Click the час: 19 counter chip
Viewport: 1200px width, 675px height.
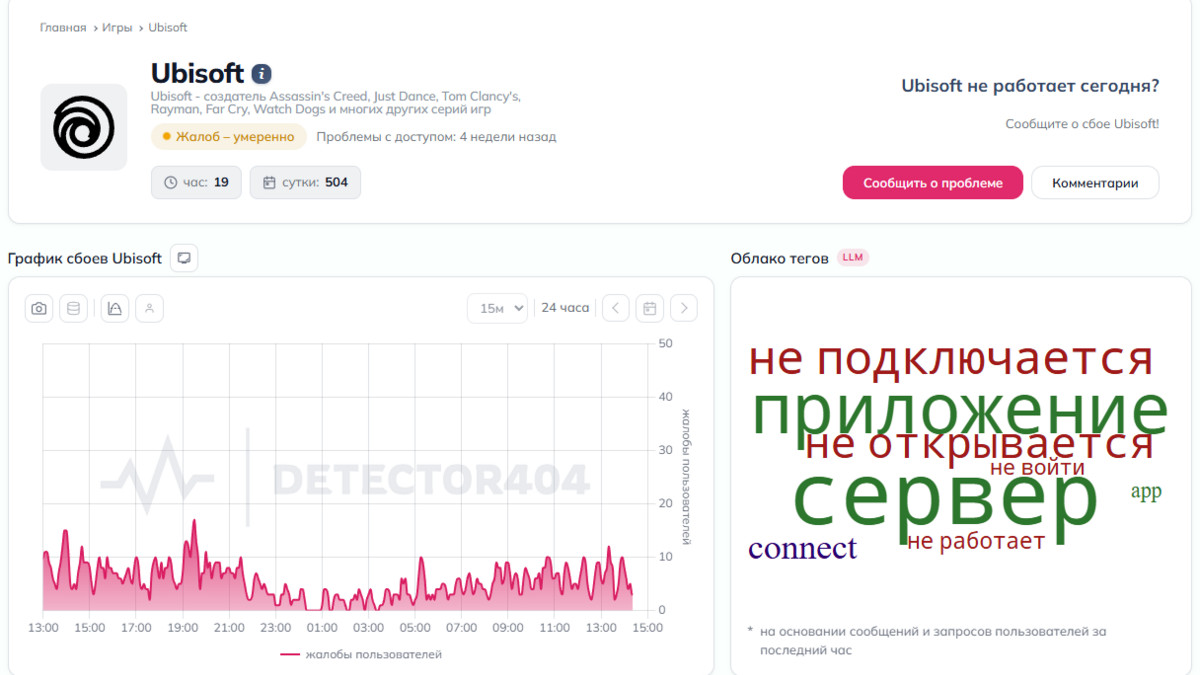(x=196, y=182)
